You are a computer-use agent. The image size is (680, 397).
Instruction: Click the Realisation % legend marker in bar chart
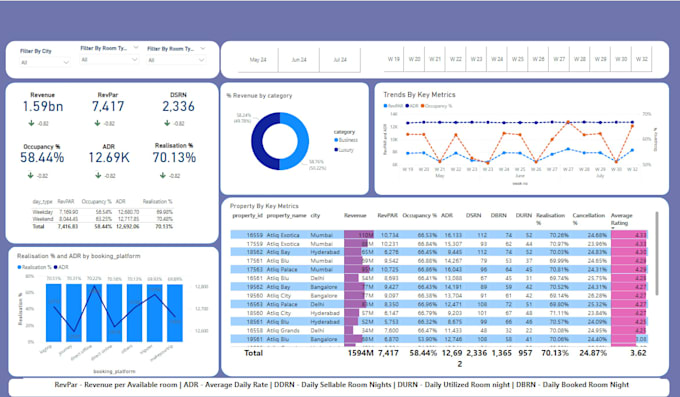[x=19, y=267]
